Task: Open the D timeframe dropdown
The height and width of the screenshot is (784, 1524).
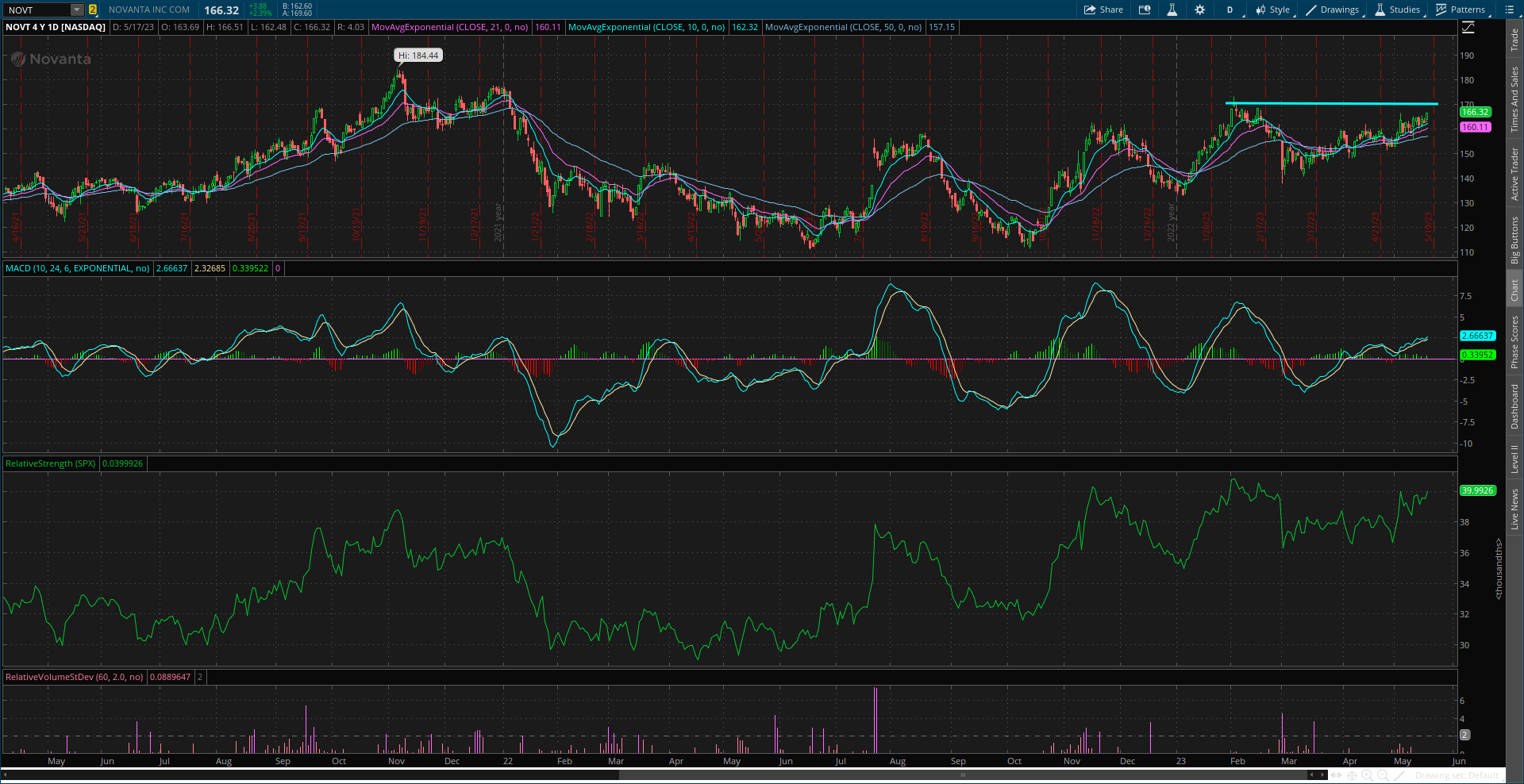Action: (x=1230, y=10)
